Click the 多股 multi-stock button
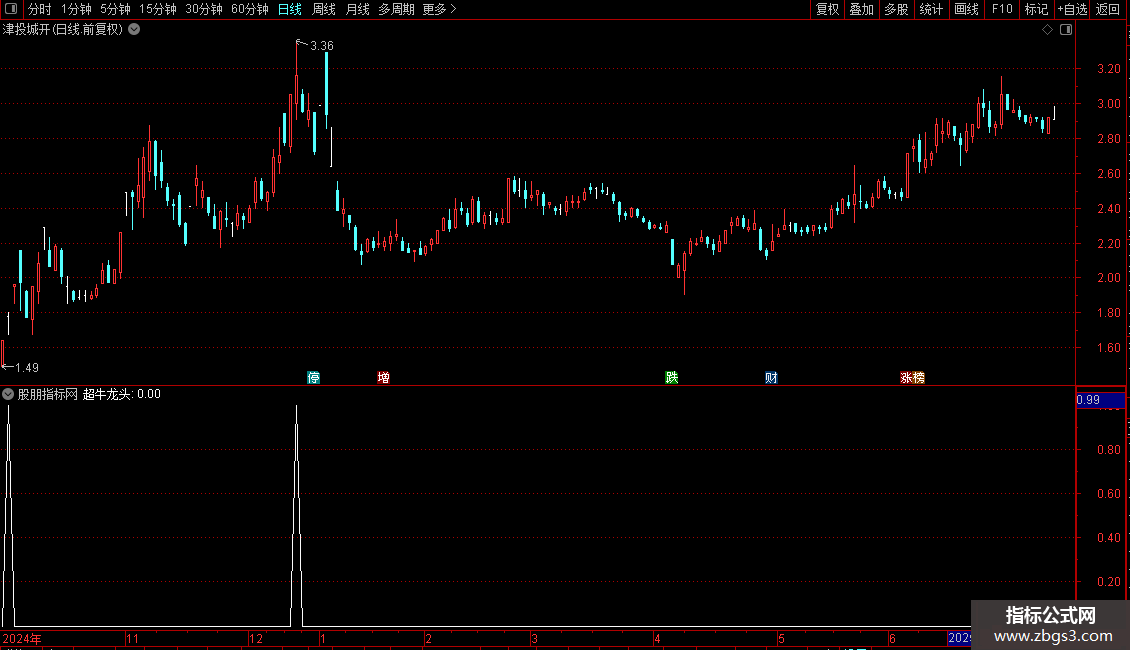Image resolution: width=1130 pixels, height=650 pixels. pos(897,9)
